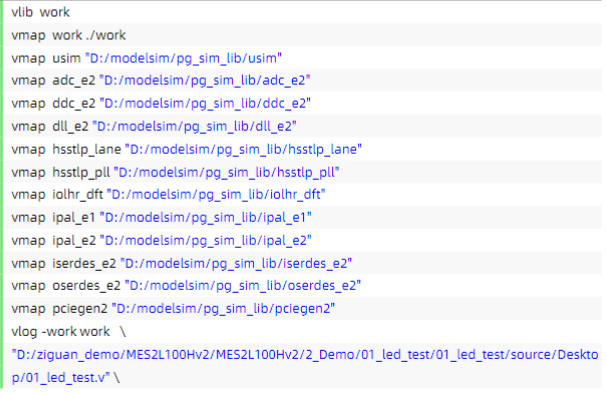Click the word 'usim' after vmap

pyautogui.click(x=66, y=58)
